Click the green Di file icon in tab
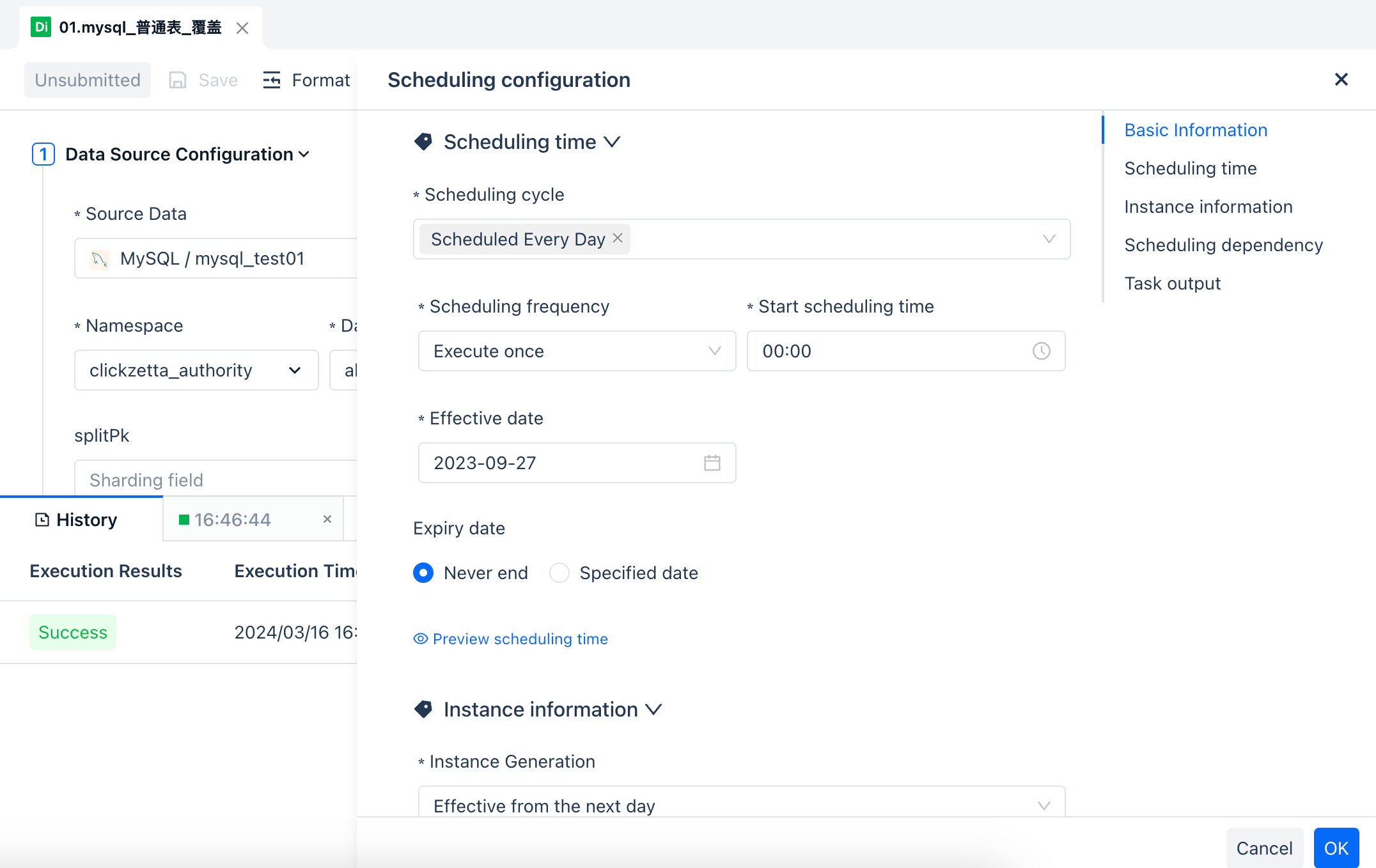This screenshot has width=1376, height=868. pyautogui.click(x=41, y=27)
